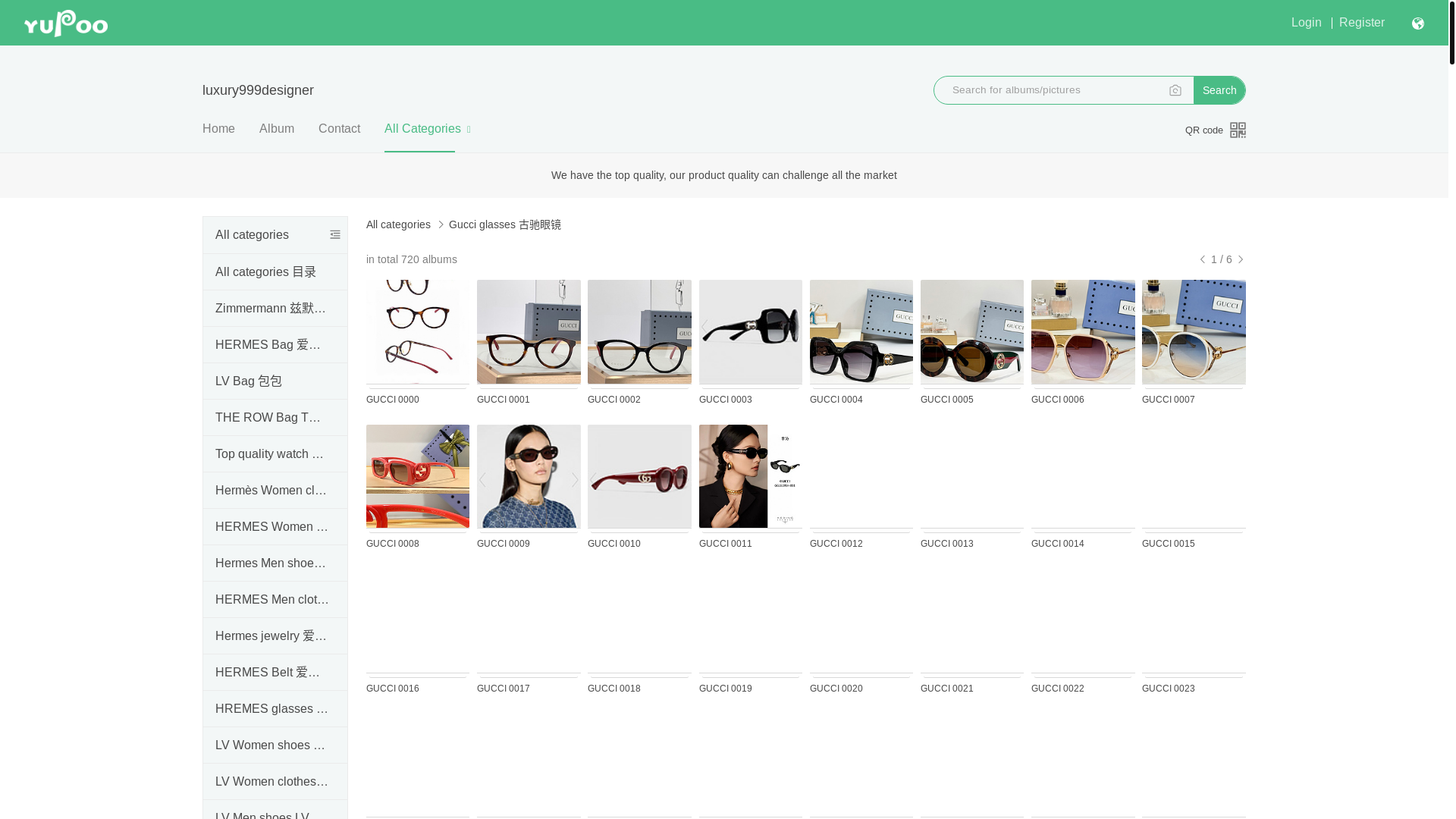Open GUCCI 0004 album thumbnail
This screenshot has height=819, width=1456.
point(861,331)
